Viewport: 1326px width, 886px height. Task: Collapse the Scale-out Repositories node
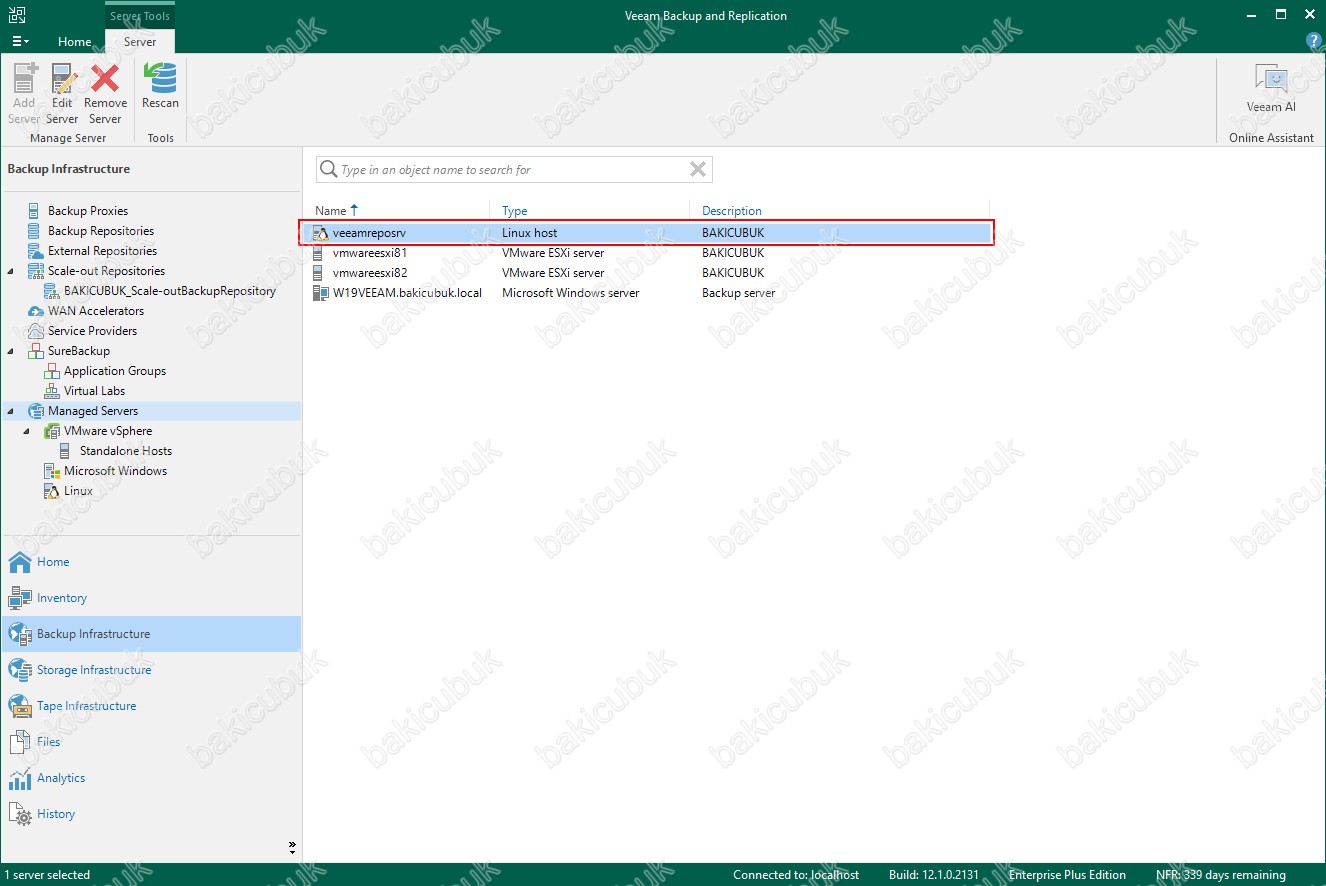click(11, 271)
